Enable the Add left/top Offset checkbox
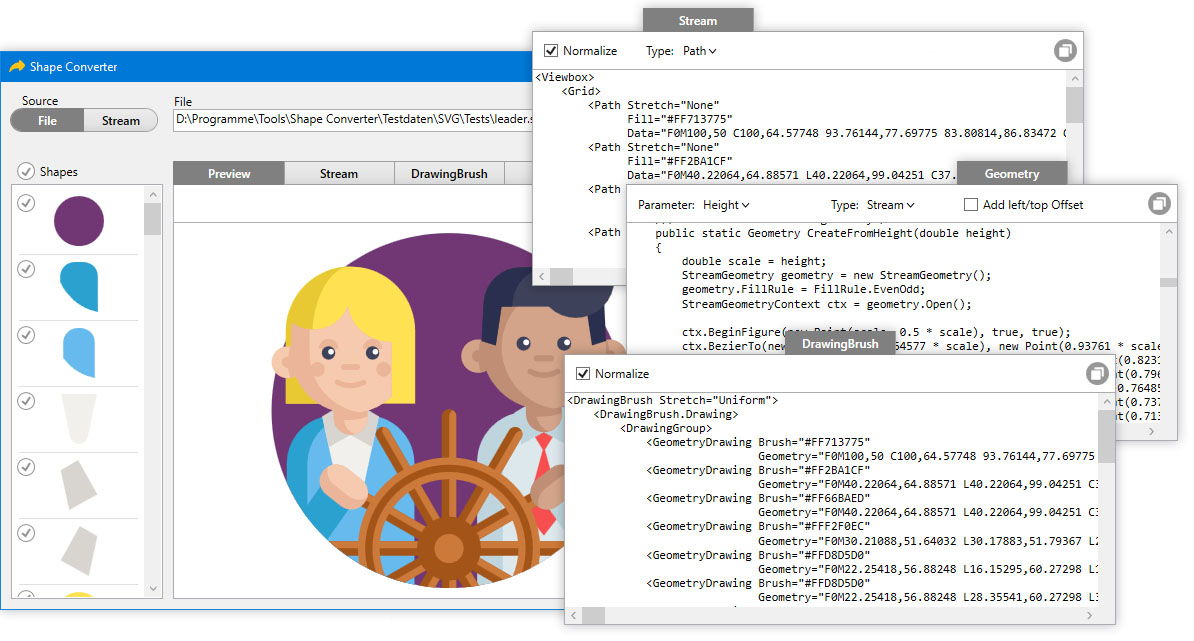The image size is (1194, 641). tap(970, 205)
